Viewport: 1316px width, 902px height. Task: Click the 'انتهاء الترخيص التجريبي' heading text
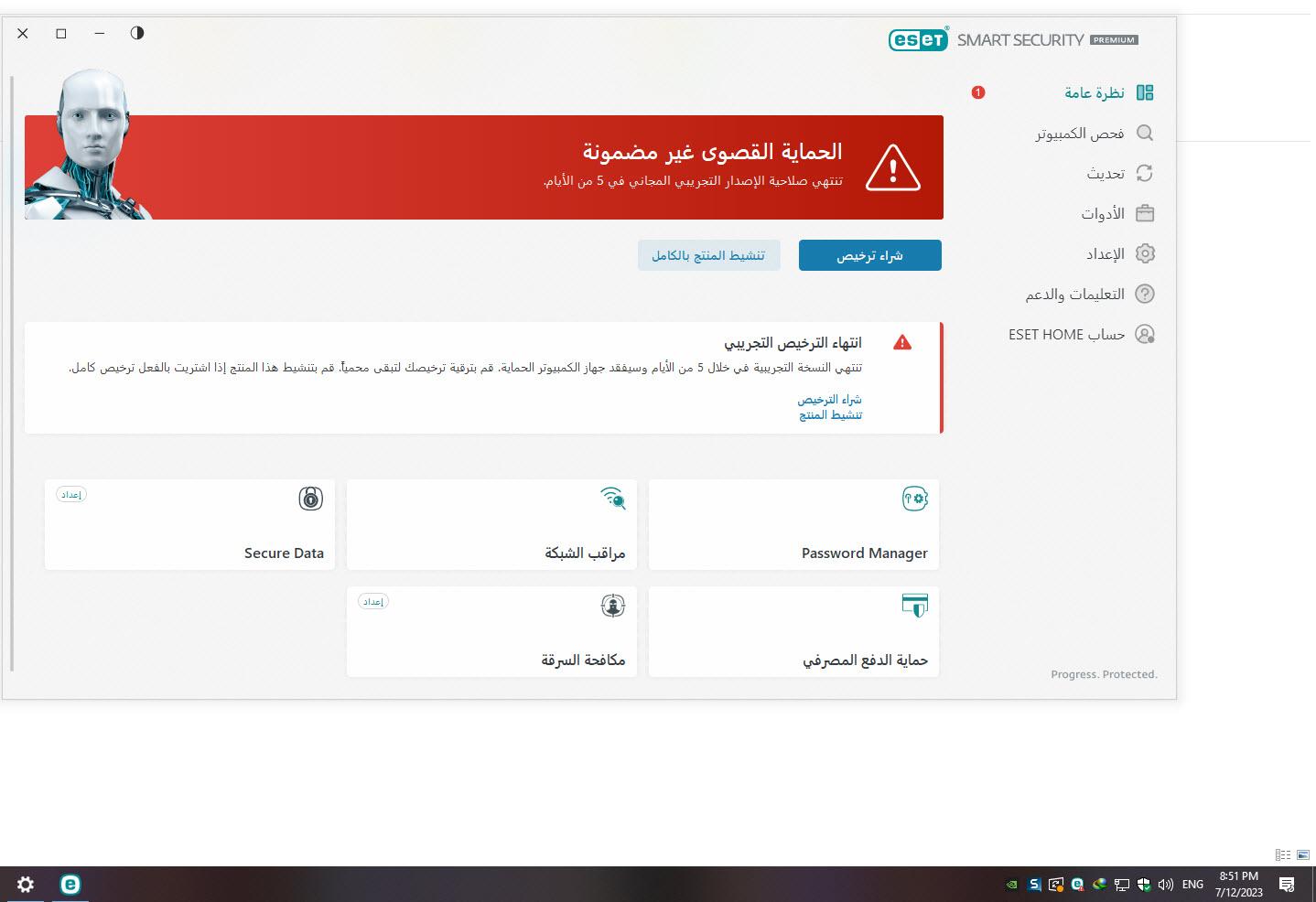(793, 342)
